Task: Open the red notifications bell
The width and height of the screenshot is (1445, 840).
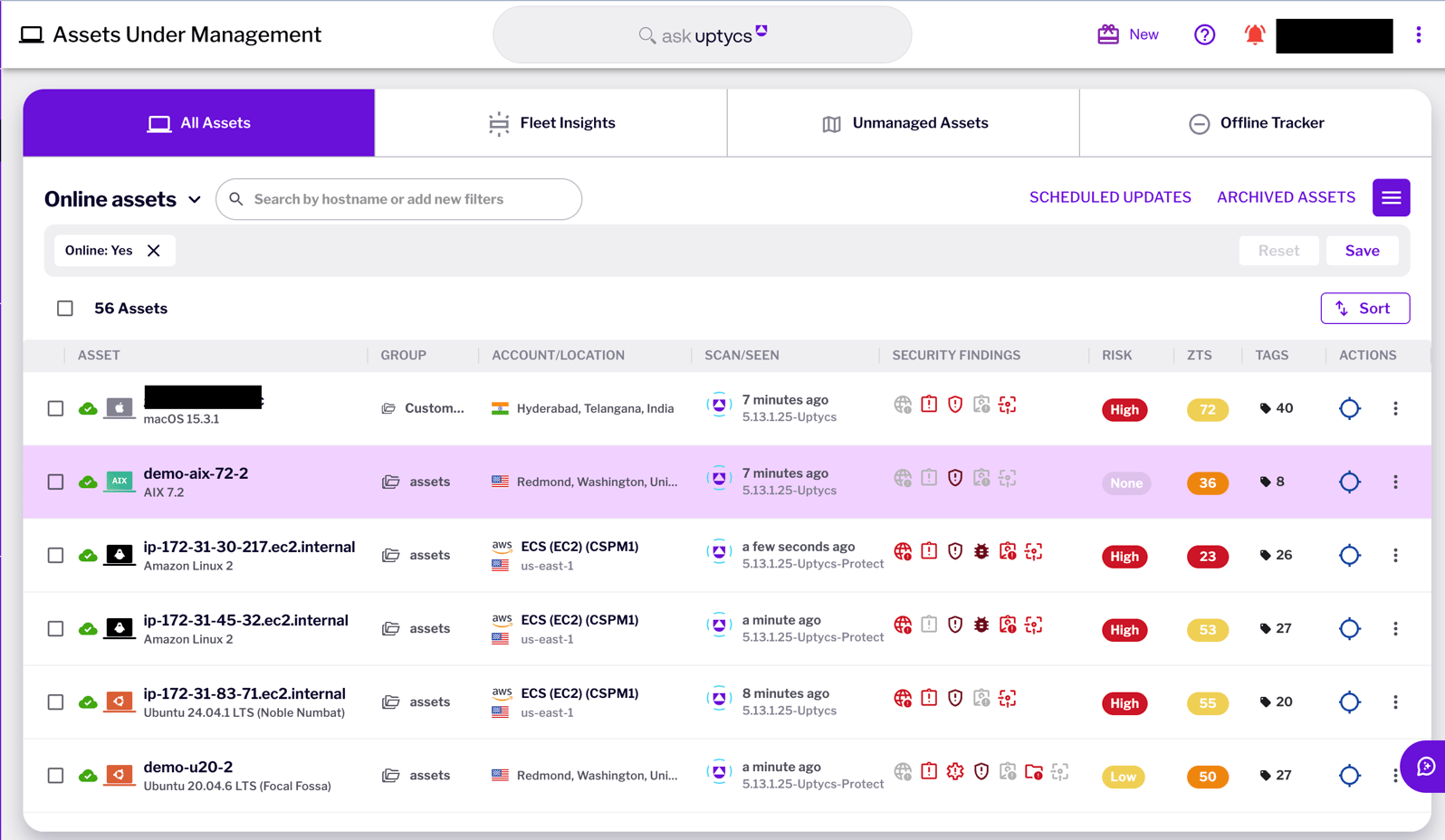Action: pos(1255,34)
